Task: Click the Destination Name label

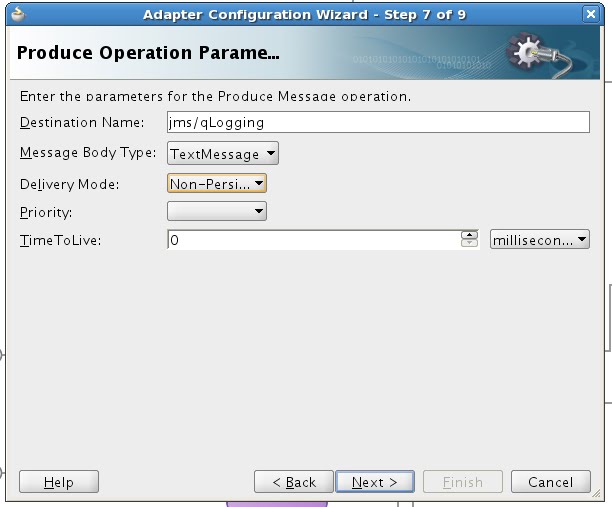Action: (82, 123)
